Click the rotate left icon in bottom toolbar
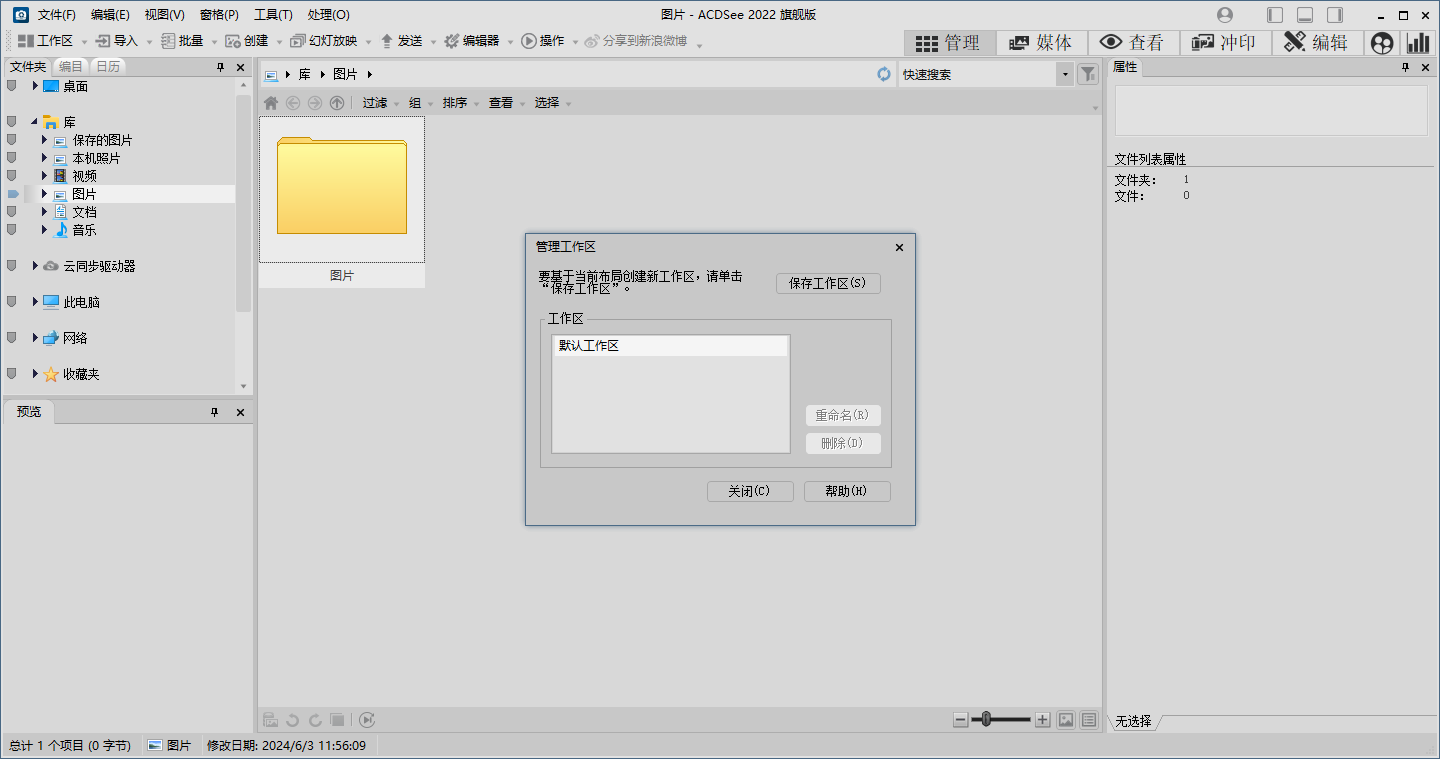The width and height of the screenshot is (1440, 759). pos(293,720)
